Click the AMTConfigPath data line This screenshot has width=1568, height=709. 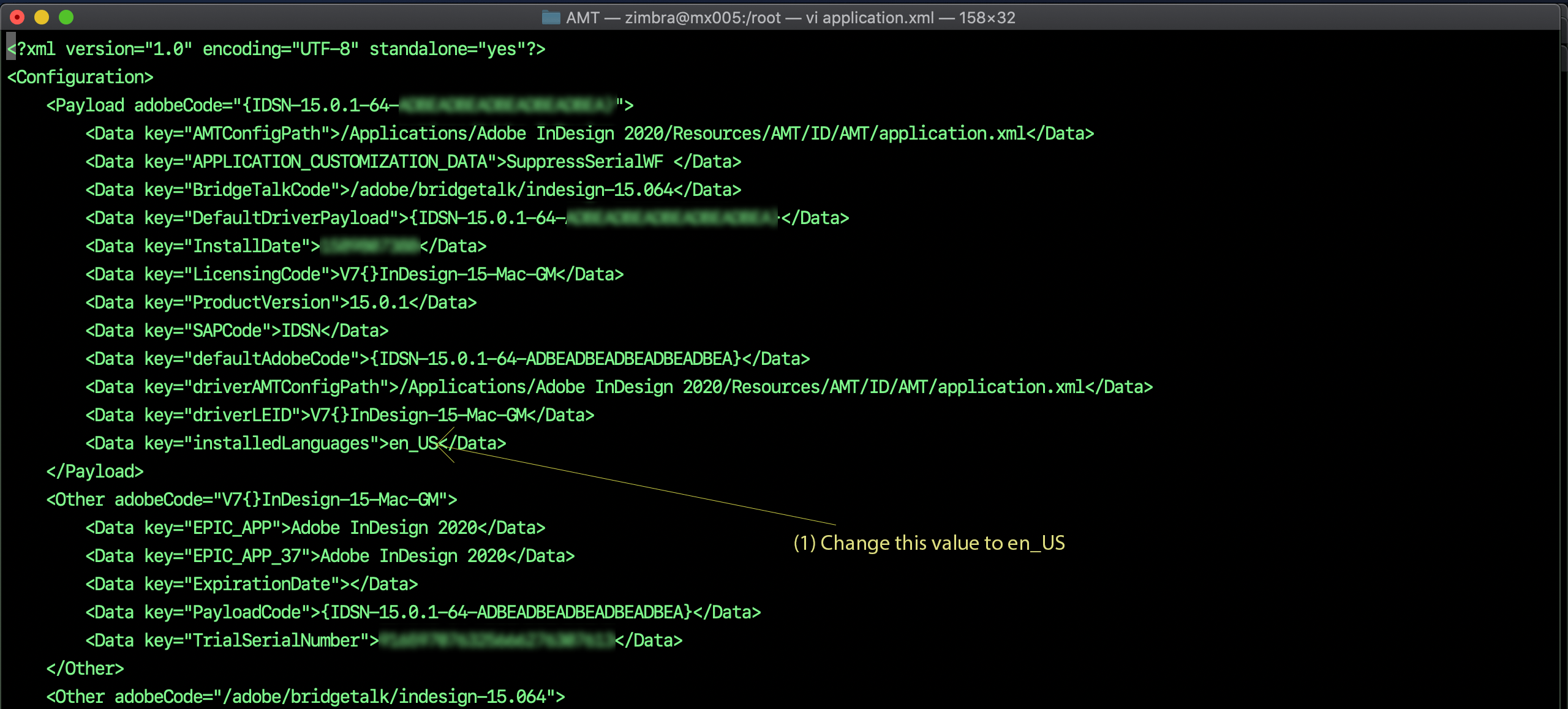pyautogui.click(x=590, y=133)
